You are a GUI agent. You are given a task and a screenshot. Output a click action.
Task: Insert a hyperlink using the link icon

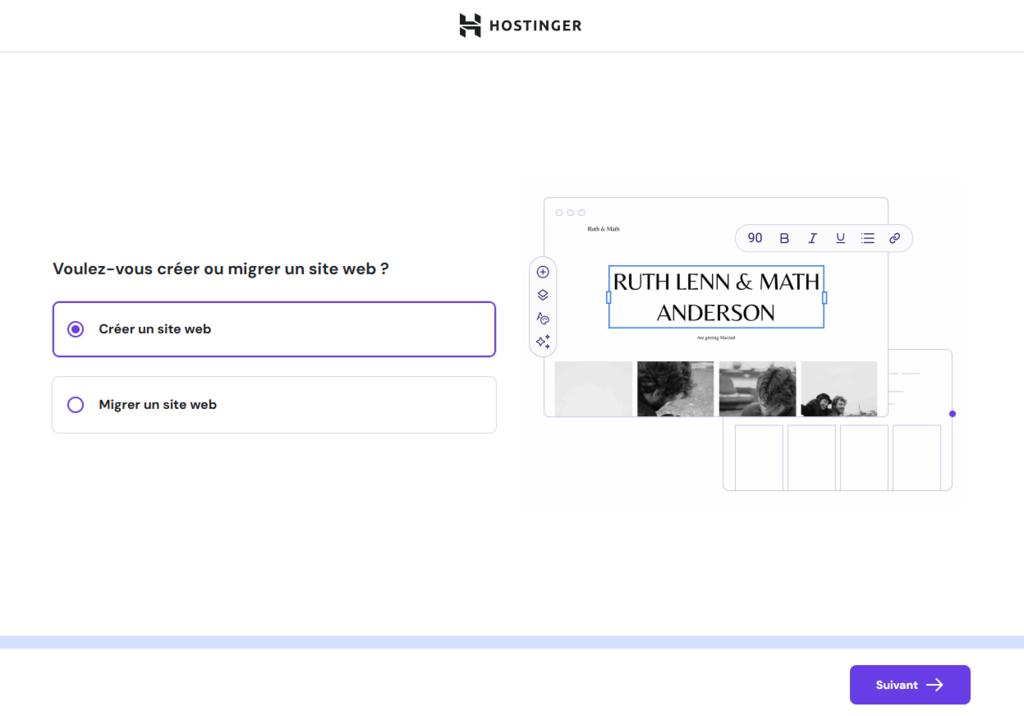pyautogui.click(x=895, y=238)
